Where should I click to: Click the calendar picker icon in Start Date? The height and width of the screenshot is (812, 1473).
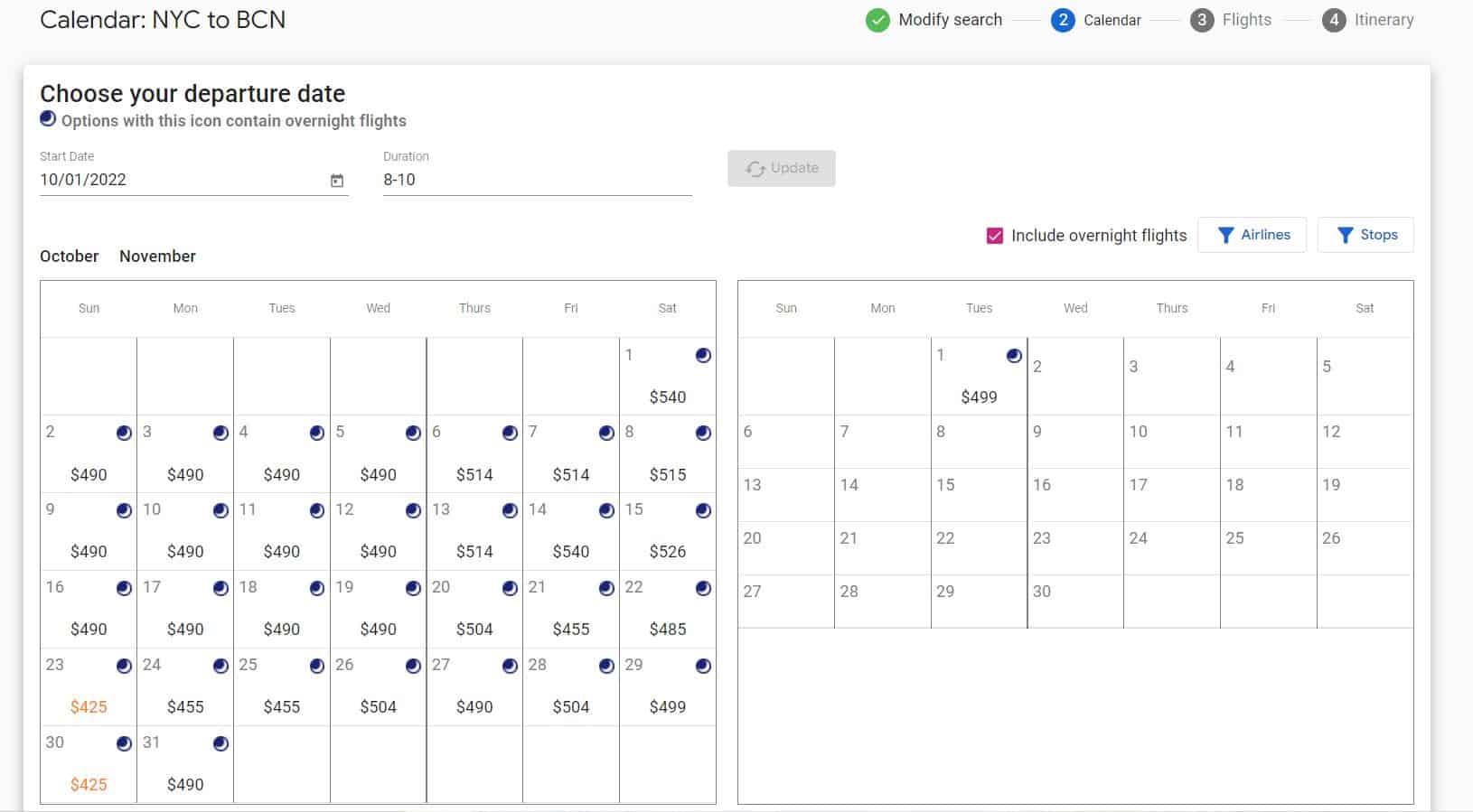[337, 181]
